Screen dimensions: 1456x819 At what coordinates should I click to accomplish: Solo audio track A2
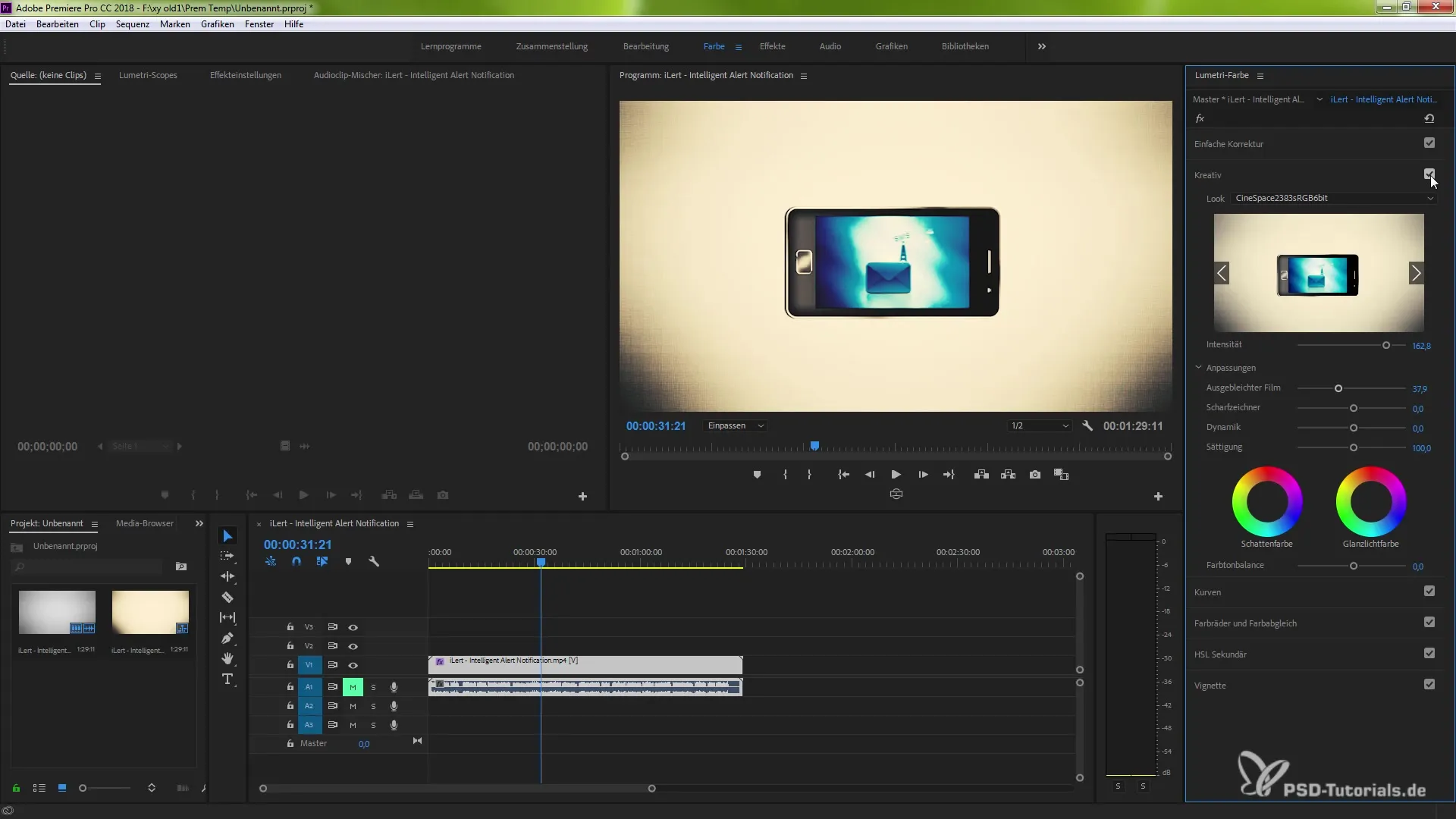[373, 707]
